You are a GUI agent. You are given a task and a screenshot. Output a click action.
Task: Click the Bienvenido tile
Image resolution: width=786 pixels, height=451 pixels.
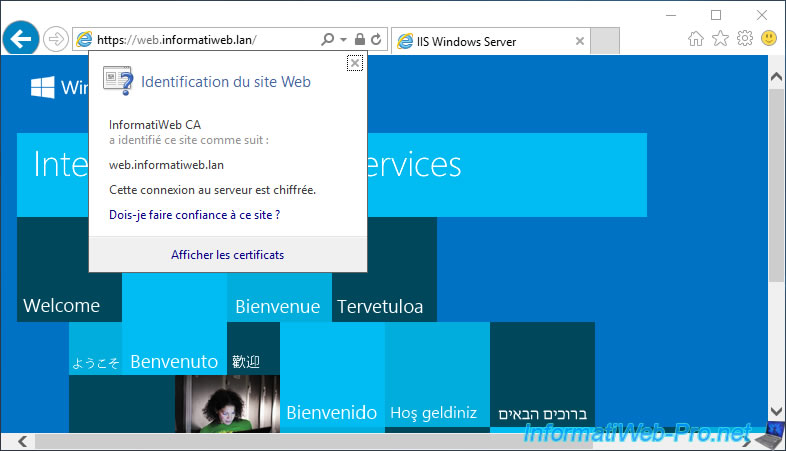(332, 376)
